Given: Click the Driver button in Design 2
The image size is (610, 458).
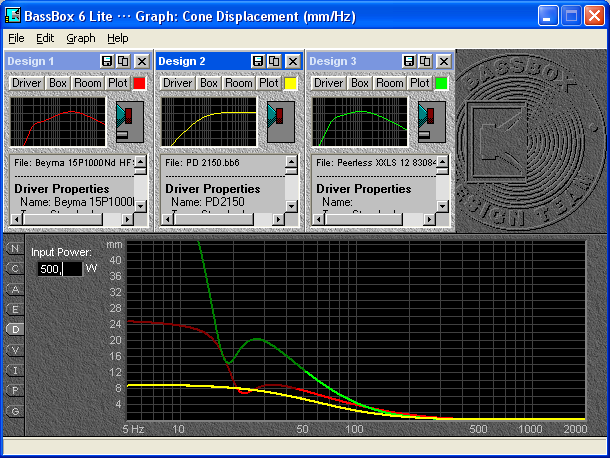Looking at the screenshot, I should pyautogui.click(x=177, y=83).
